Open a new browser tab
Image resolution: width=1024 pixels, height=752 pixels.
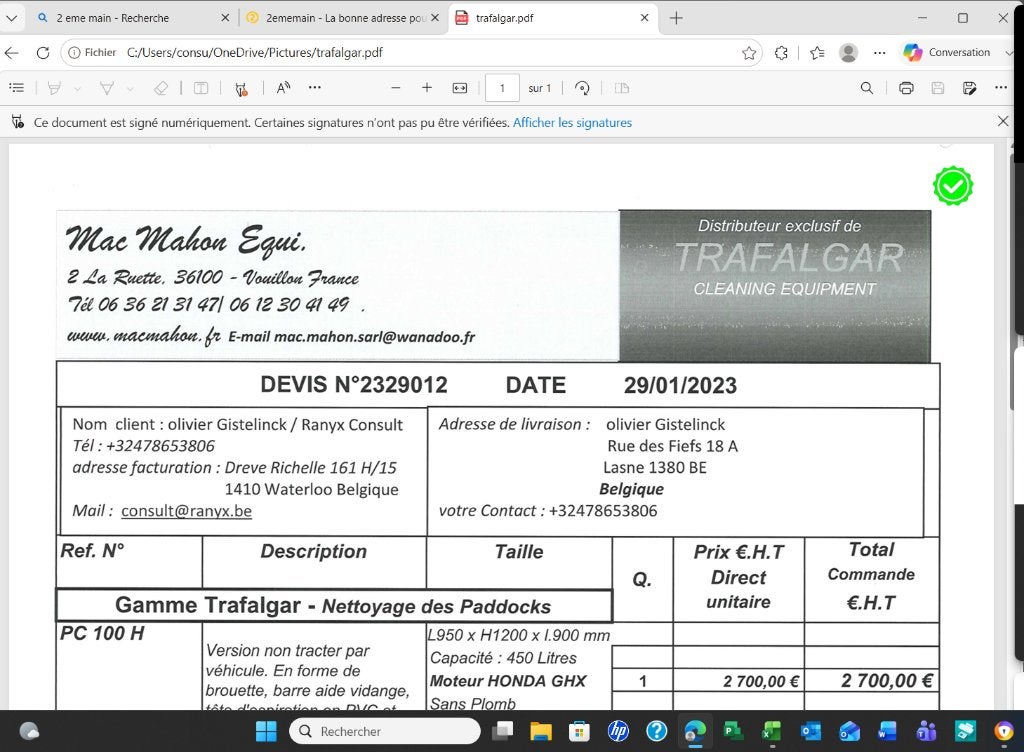pos(676,18)
